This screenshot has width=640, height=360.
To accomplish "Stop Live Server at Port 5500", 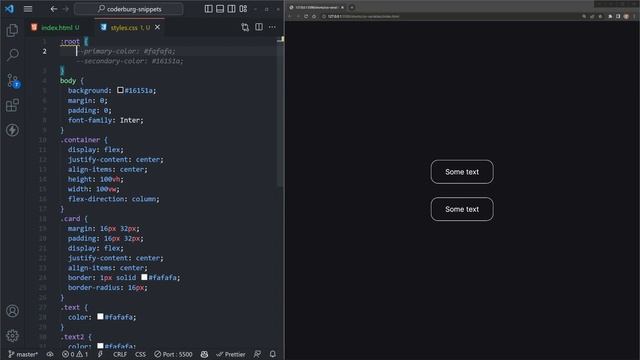I will tap(173, 354).
